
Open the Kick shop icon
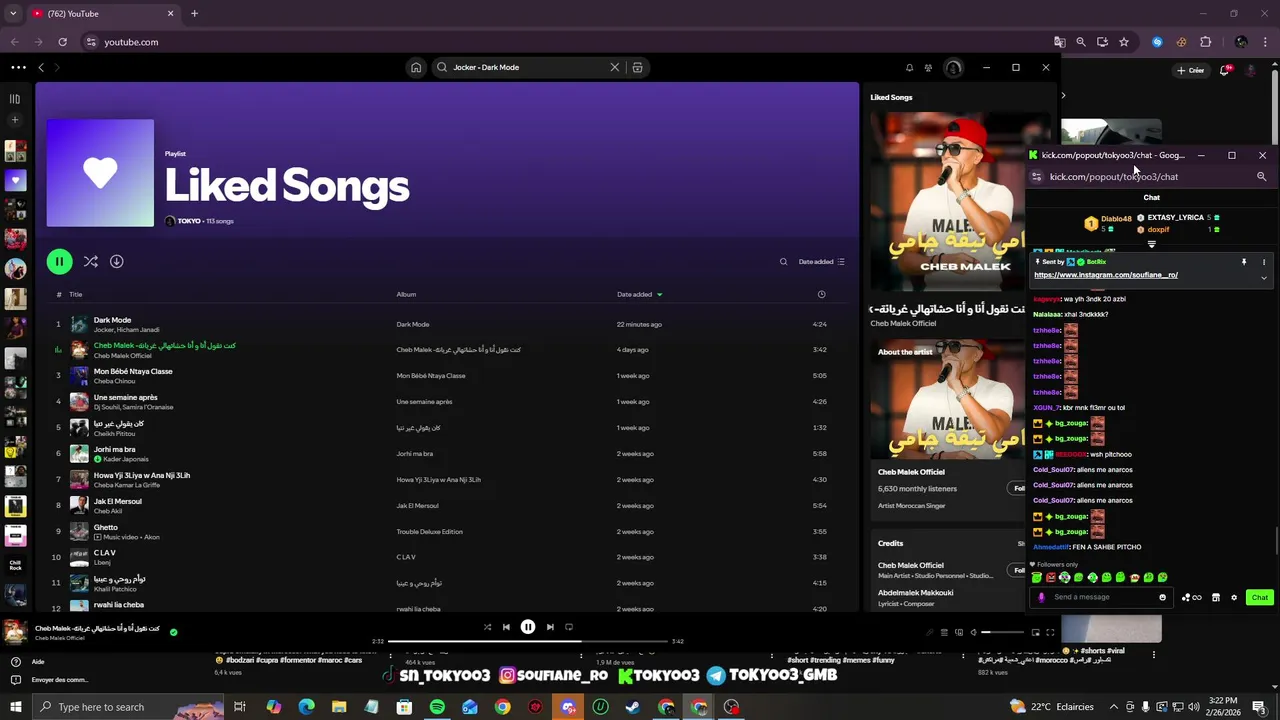point(1216,597)
